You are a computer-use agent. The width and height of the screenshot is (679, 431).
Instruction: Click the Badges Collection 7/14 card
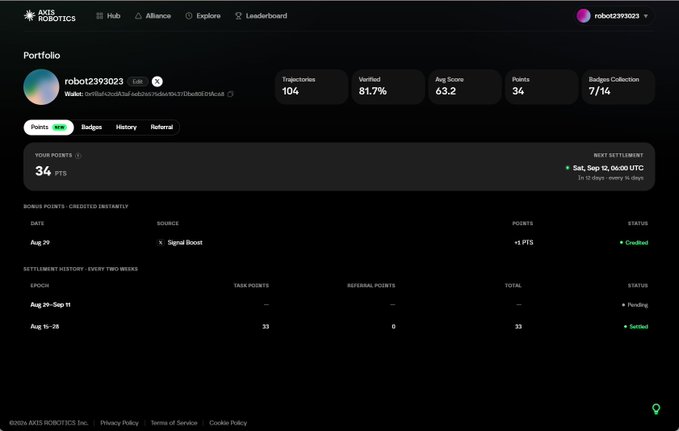pos(618,87)
